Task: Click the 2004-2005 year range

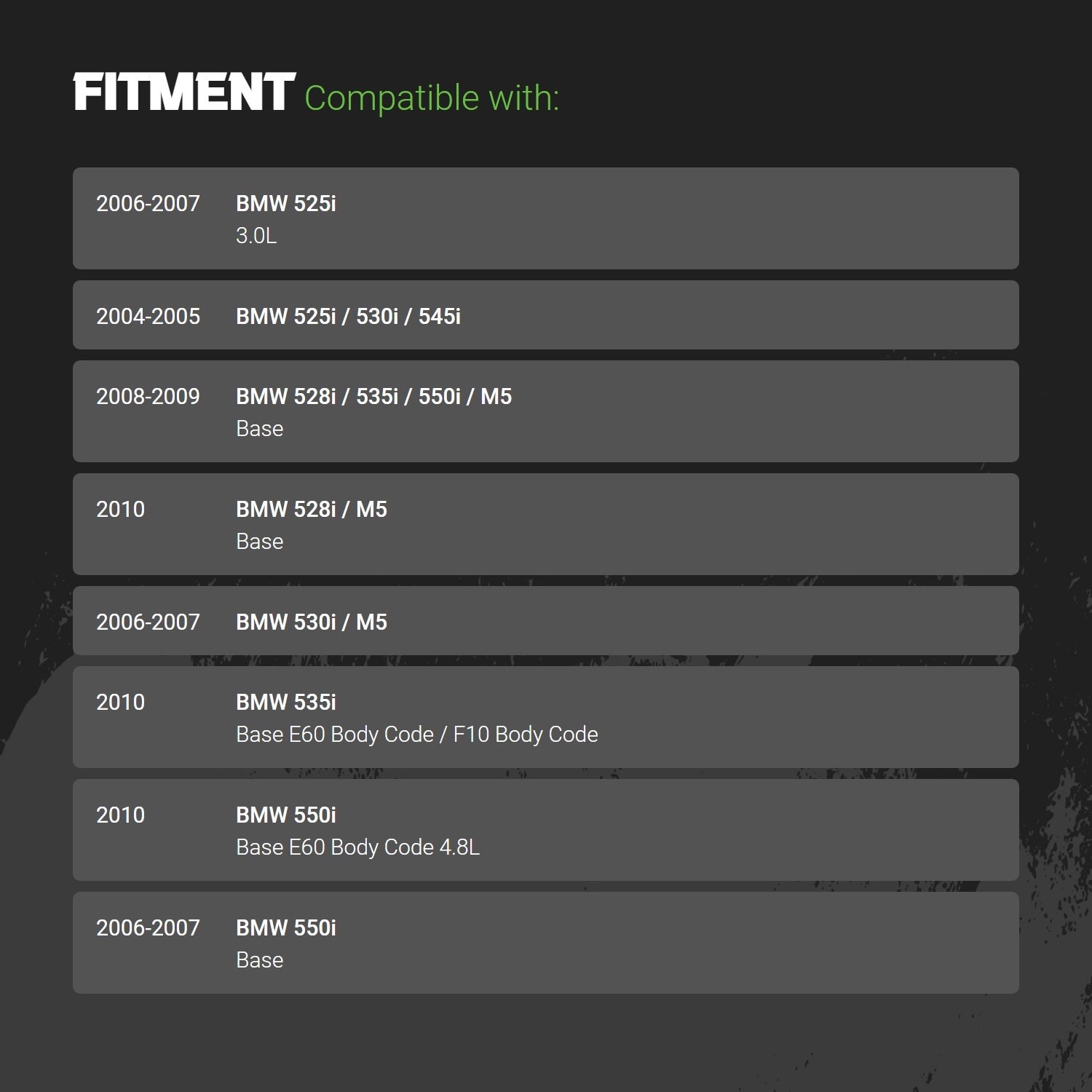Action: pos(148,317)
